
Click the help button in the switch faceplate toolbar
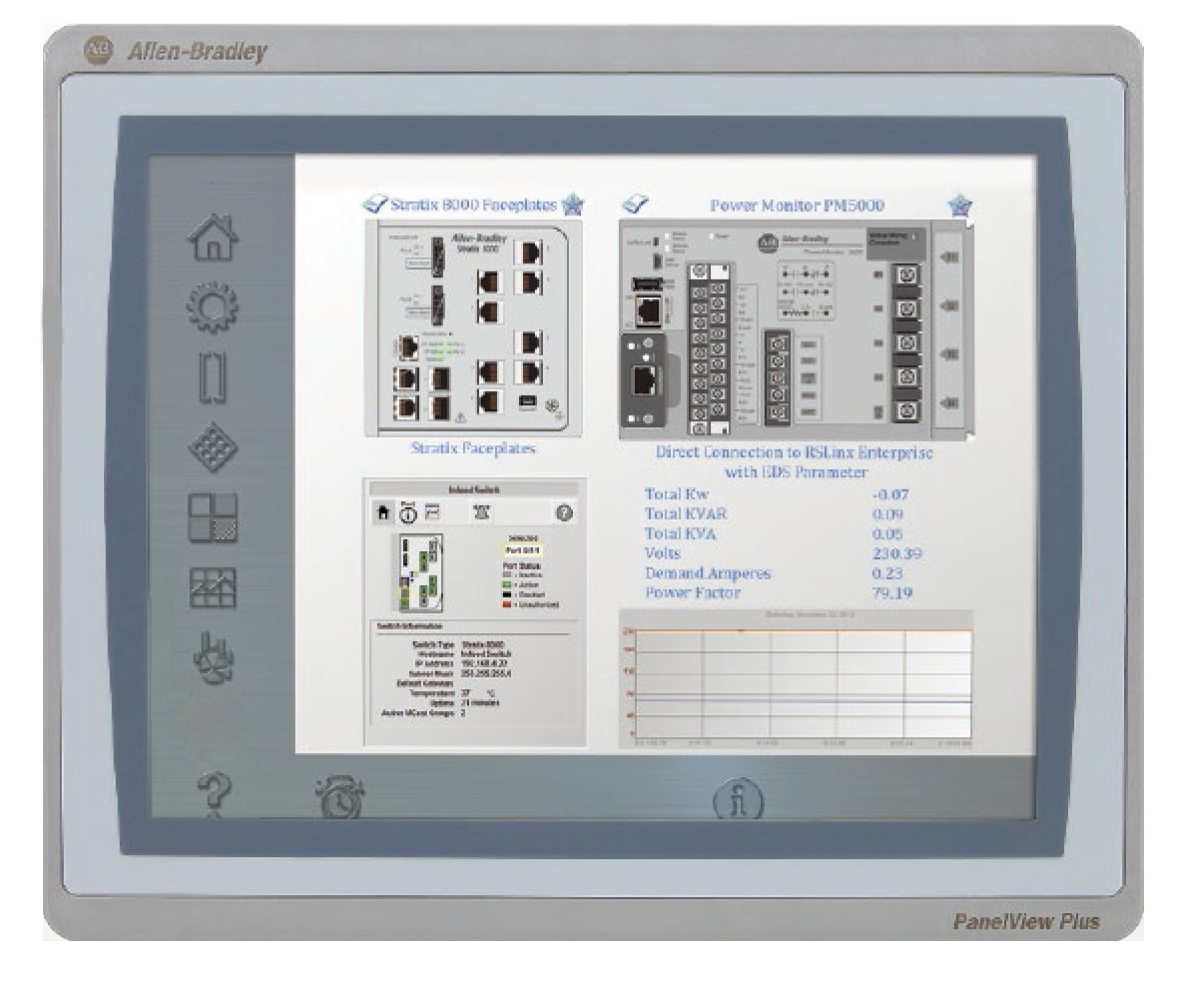tap(563, 512)
